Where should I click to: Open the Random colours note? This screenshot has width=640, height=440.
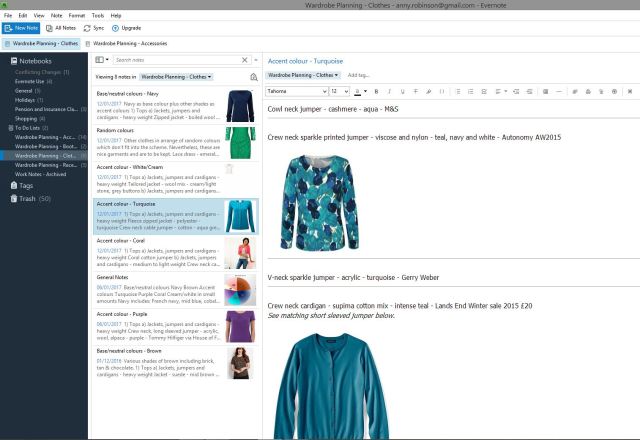176,142
